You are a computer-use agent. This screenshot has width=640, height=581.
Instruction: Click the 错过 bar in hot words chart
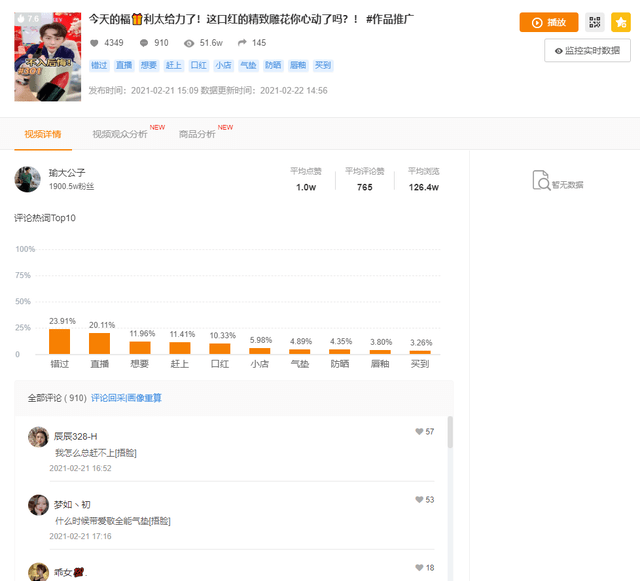pos(60,342)
